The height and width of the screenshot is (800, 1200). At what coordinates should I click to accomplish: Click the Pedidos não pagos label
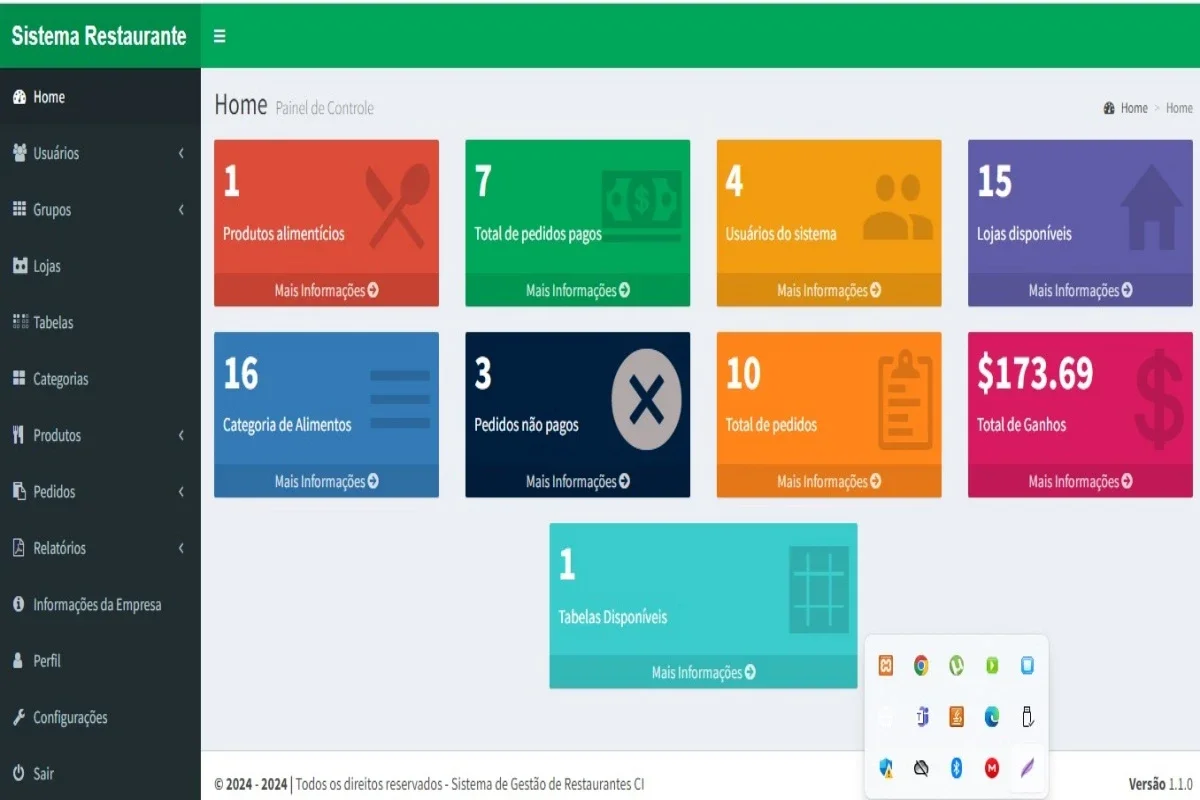(x=526, y=425)
